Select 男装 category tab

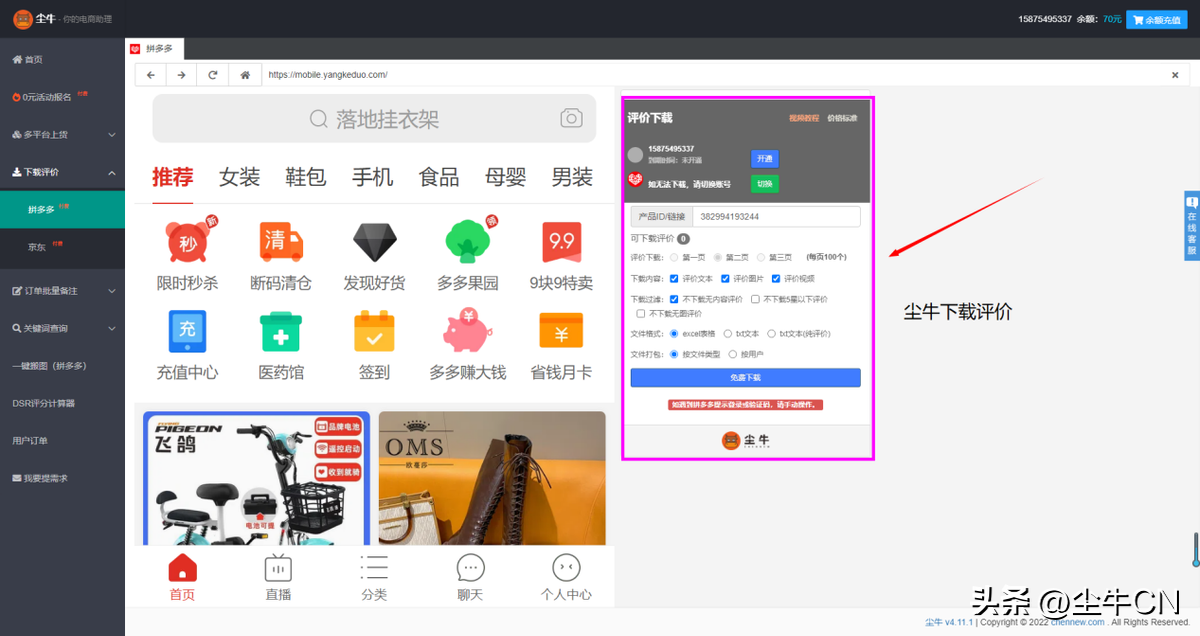(572, 177)
